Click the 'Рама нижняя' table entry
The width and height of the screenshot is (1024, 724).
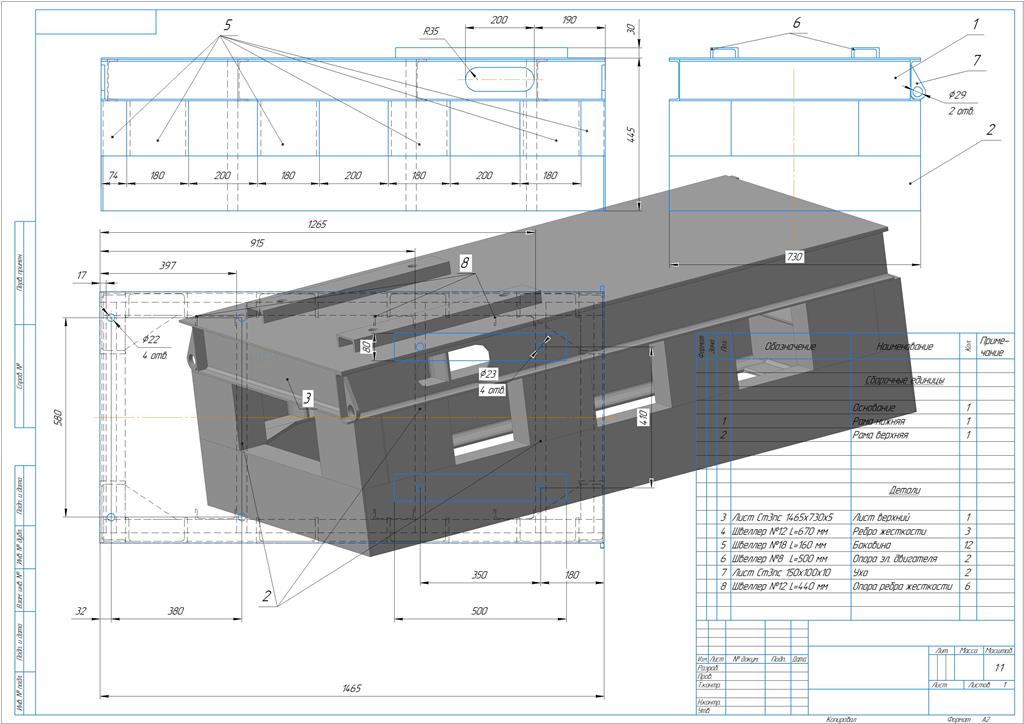pyautogui.click(x=878, y=421)
